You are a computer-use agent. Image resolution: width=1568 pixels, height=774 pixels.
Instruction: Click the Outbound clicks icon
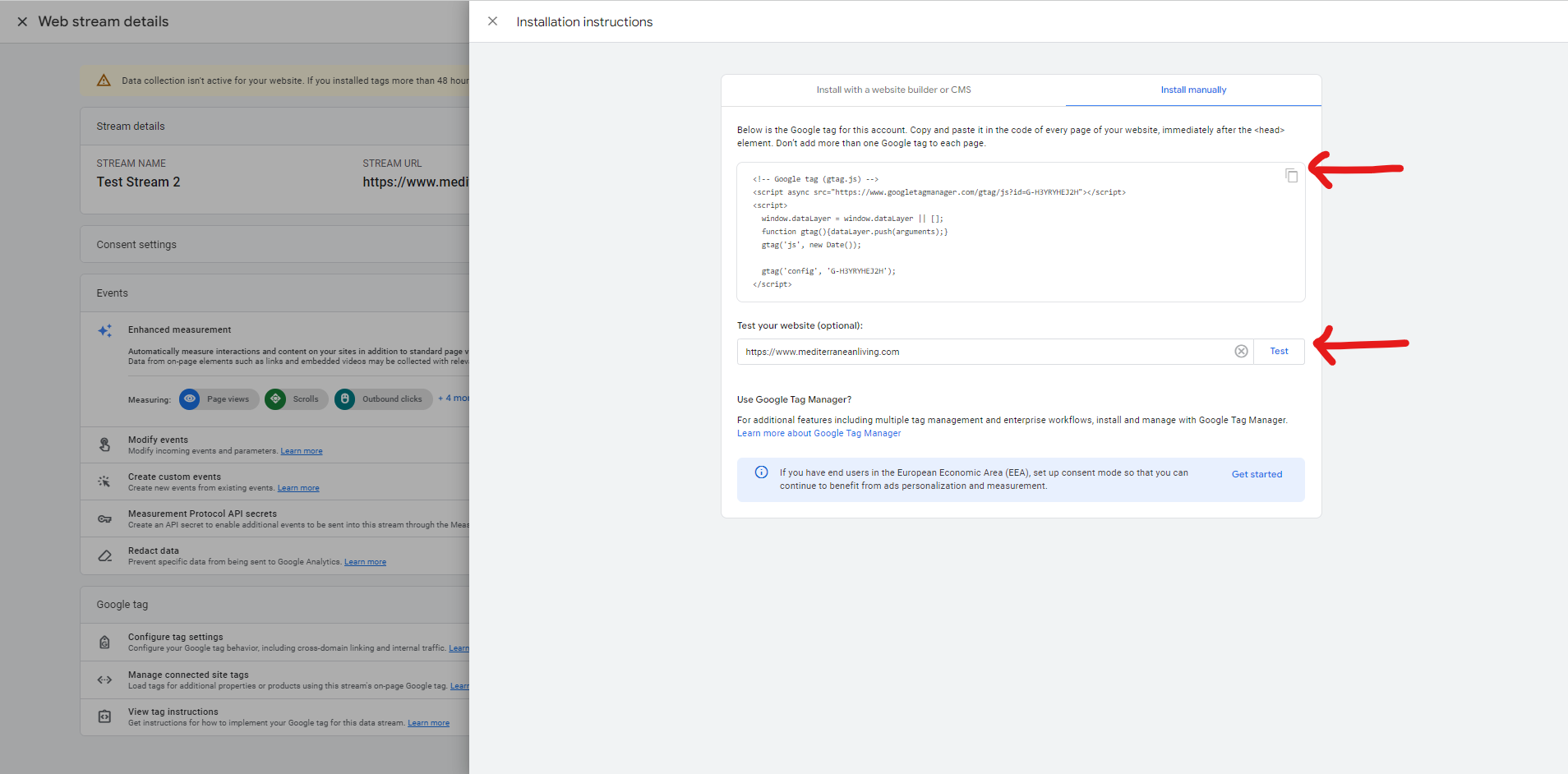click(345, 399)
